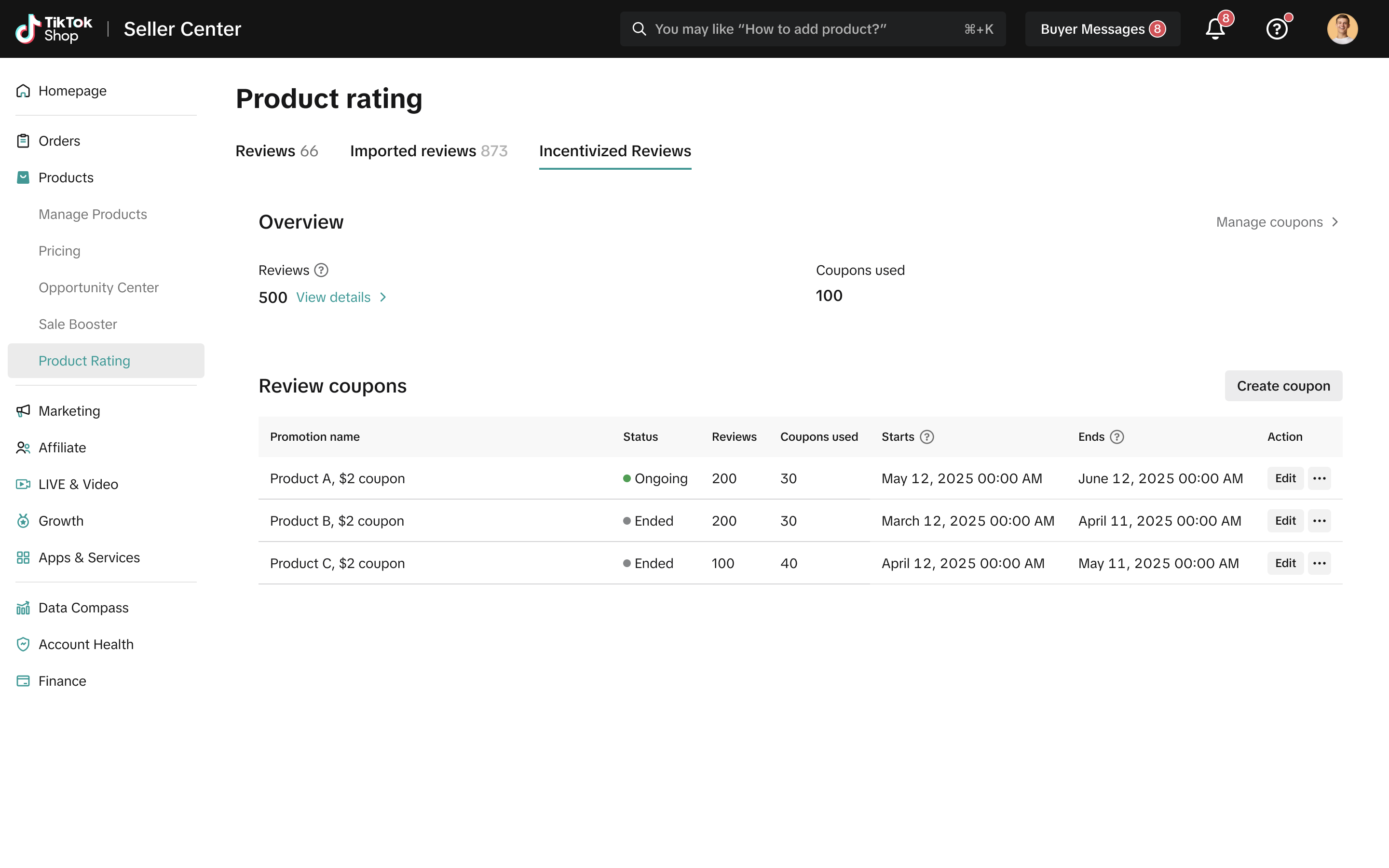Screen dimensions: 1389x868
Task: Click the Ends column help icon
Action: coord(1117,437)
